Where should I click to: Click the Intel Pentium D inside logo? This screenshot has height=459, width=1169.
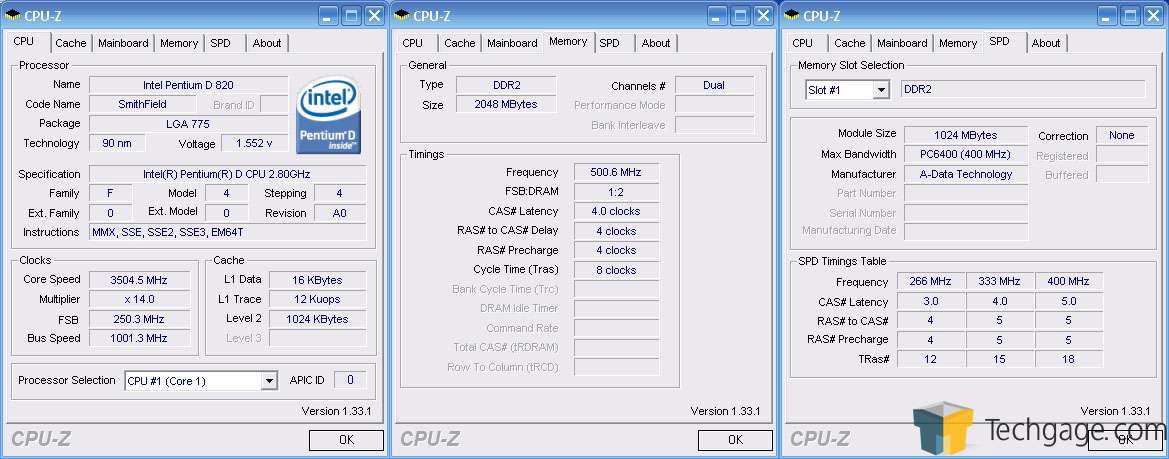coord(329,115)
